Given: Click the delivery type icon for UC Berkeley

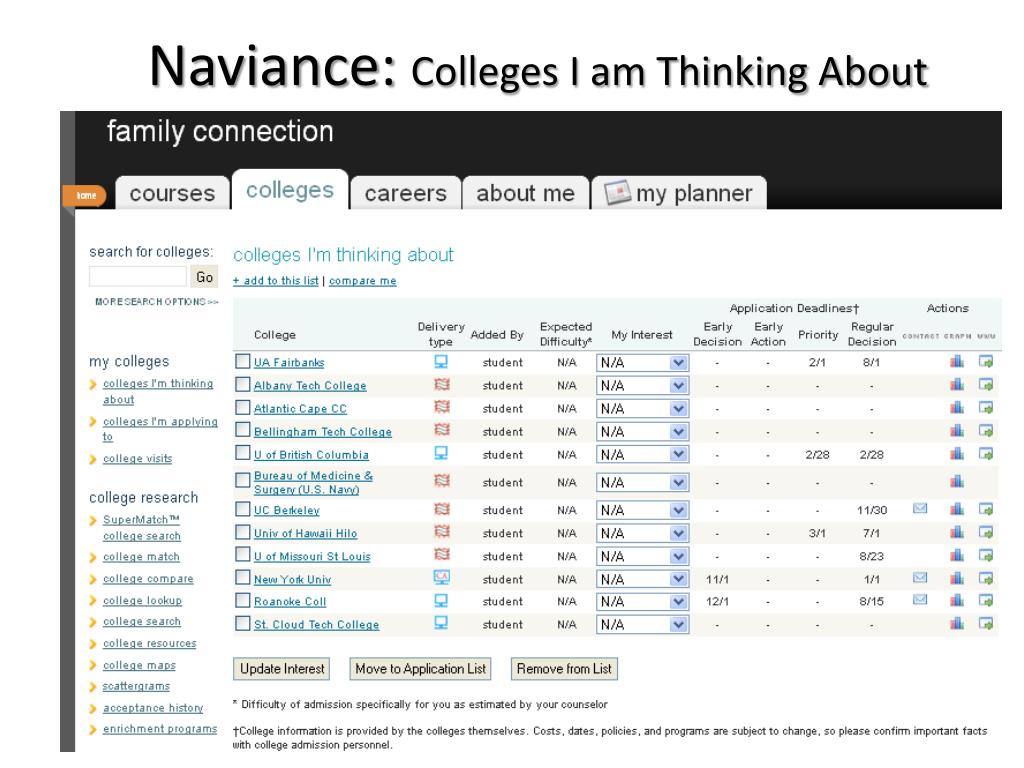Looking at the screenshot, I should 442,509.
